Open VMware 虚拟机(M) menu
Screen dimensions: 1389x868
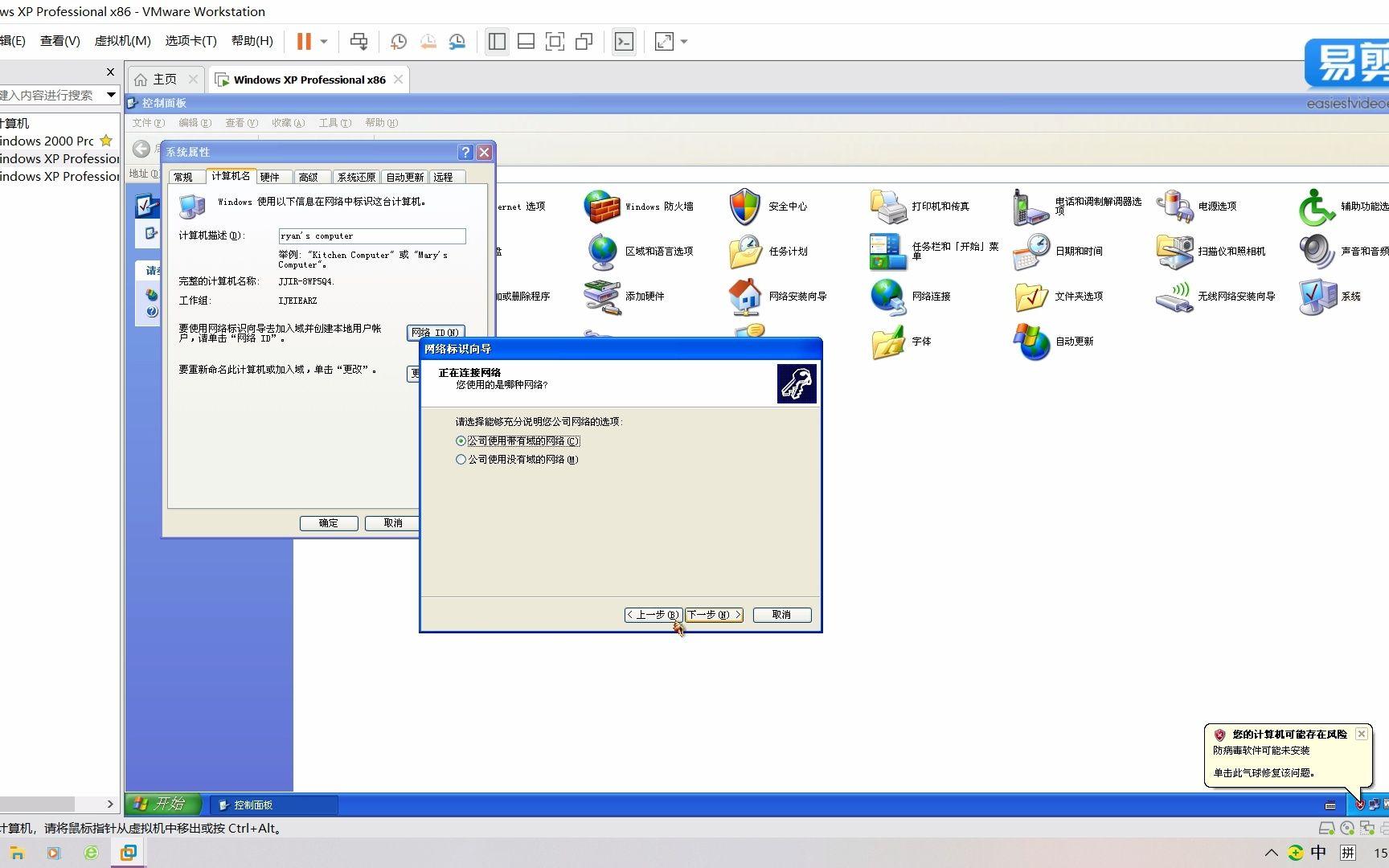122,41
